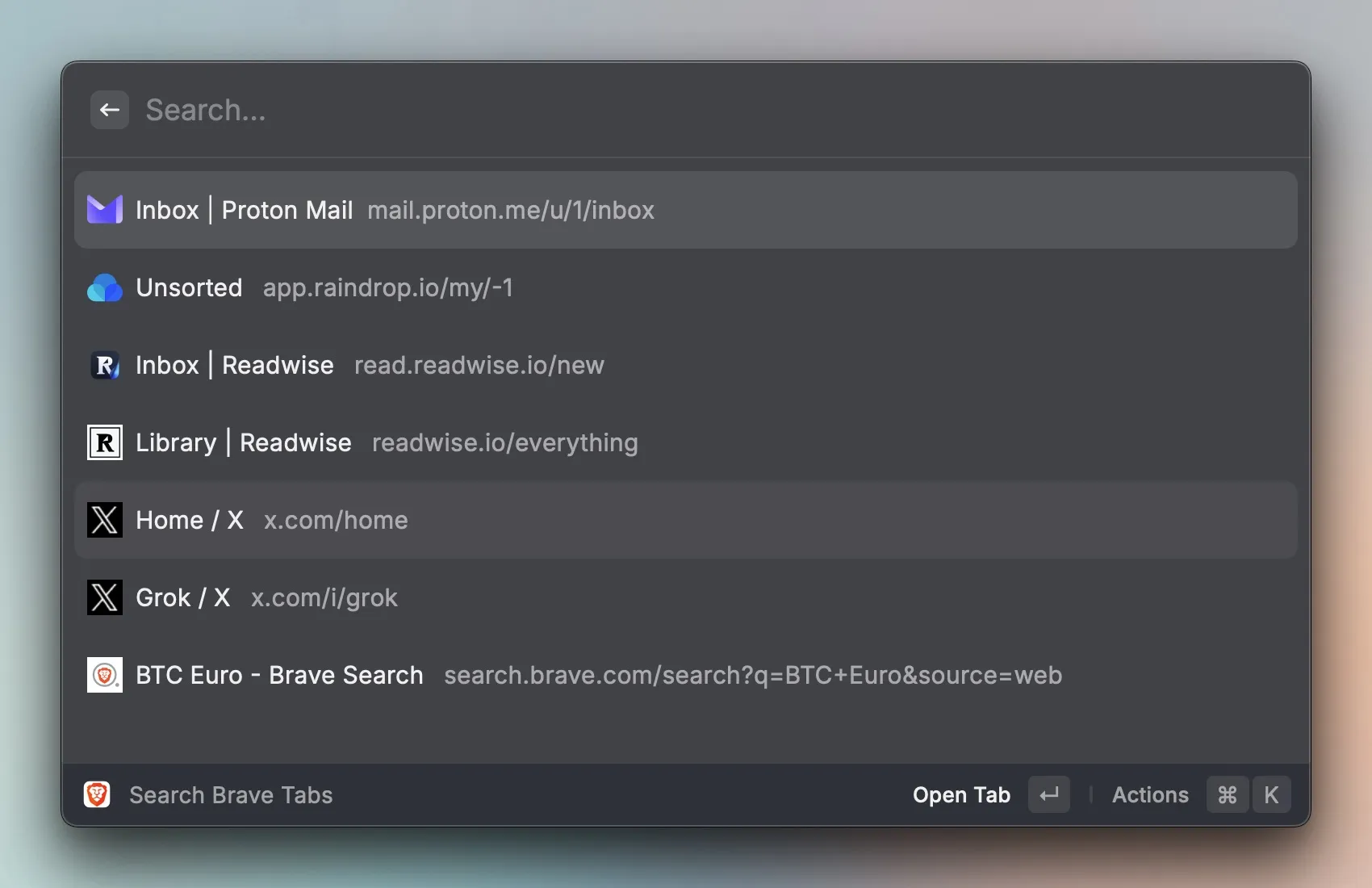Image resolution: width=1372 pixels, height=888 pixels.
Task: Click the X logo beside Grok
Action: click(105, 597)
